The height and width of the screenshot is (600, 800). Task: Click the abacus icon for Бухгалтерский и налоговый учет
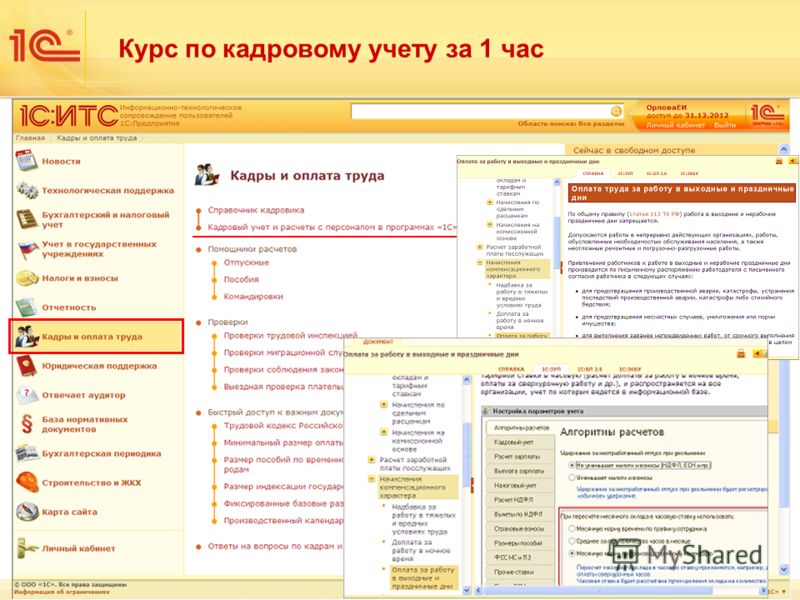coord(27,219)
